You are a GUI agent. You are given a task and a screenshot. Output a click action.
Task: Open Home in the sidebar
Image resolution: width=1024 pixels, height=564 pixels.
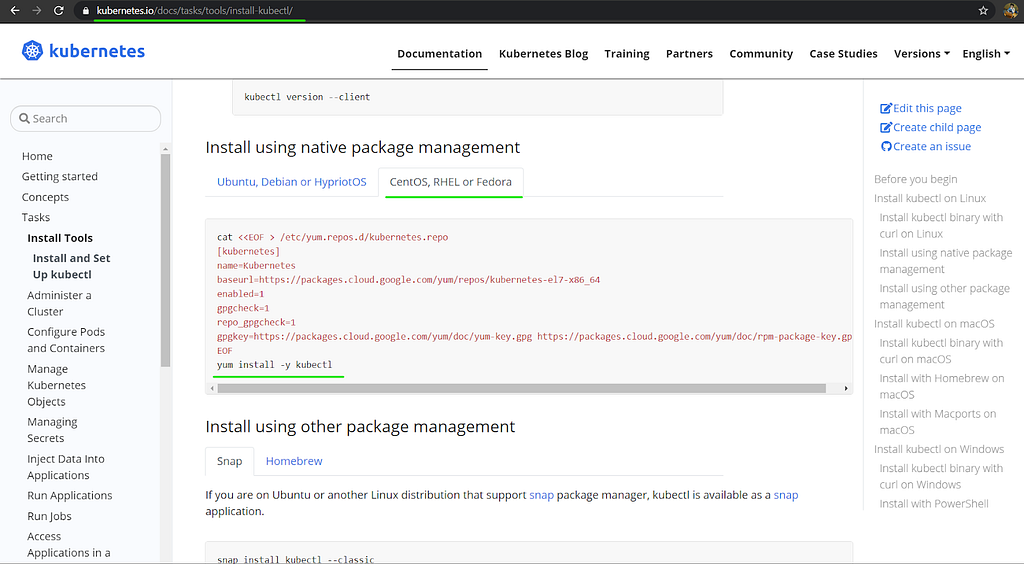tap(37, 156)
